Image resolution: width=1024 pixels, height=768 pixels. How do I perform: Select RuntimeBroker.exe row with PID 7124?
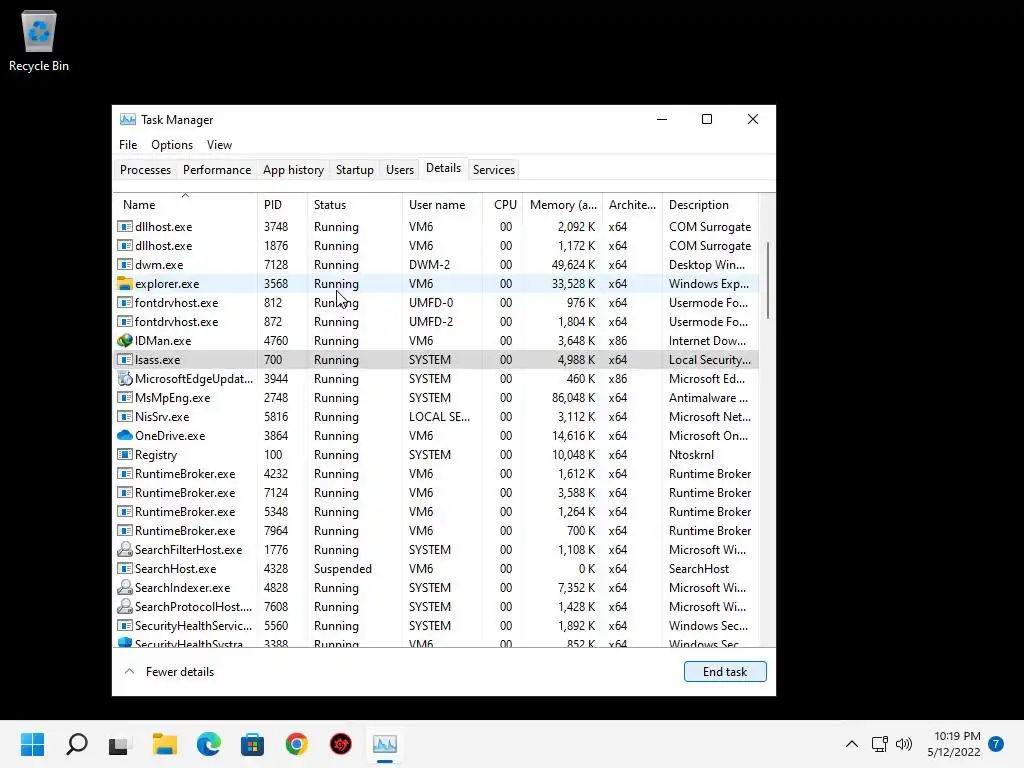(x=436, y=492)
